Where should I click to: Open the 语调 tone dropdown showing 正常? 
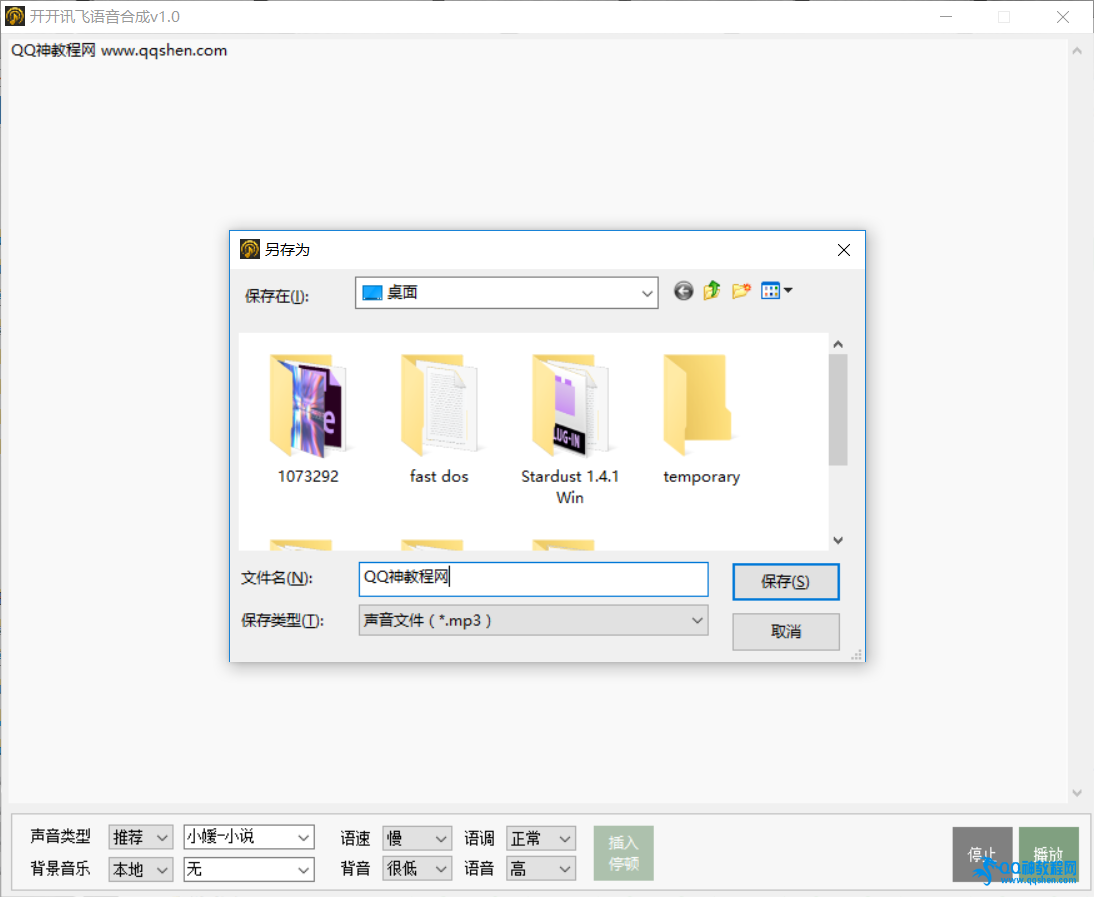pyautogui.click(x=541, y=838)
